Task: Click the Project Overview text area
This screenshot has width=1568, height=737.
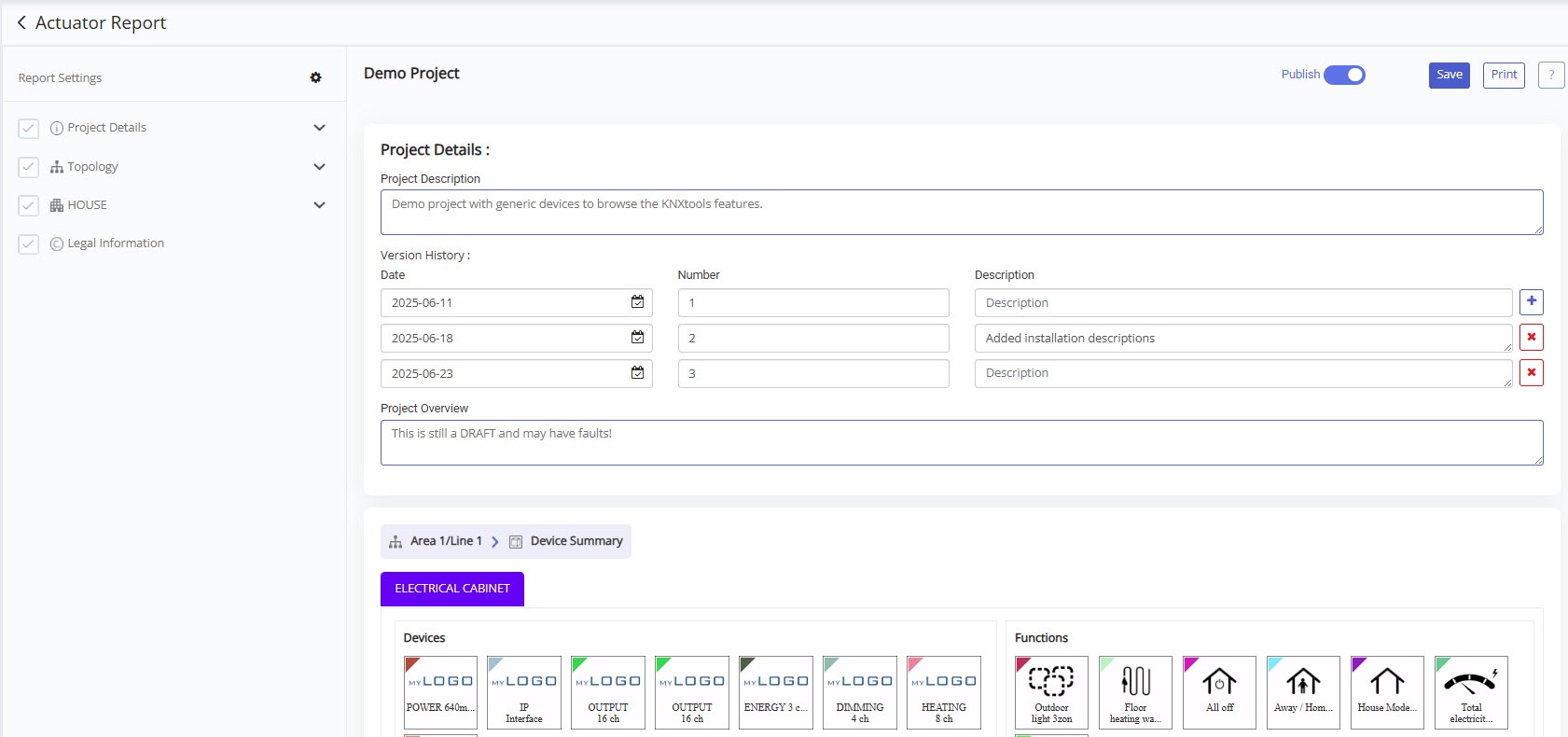Action: tap(962, 442)
